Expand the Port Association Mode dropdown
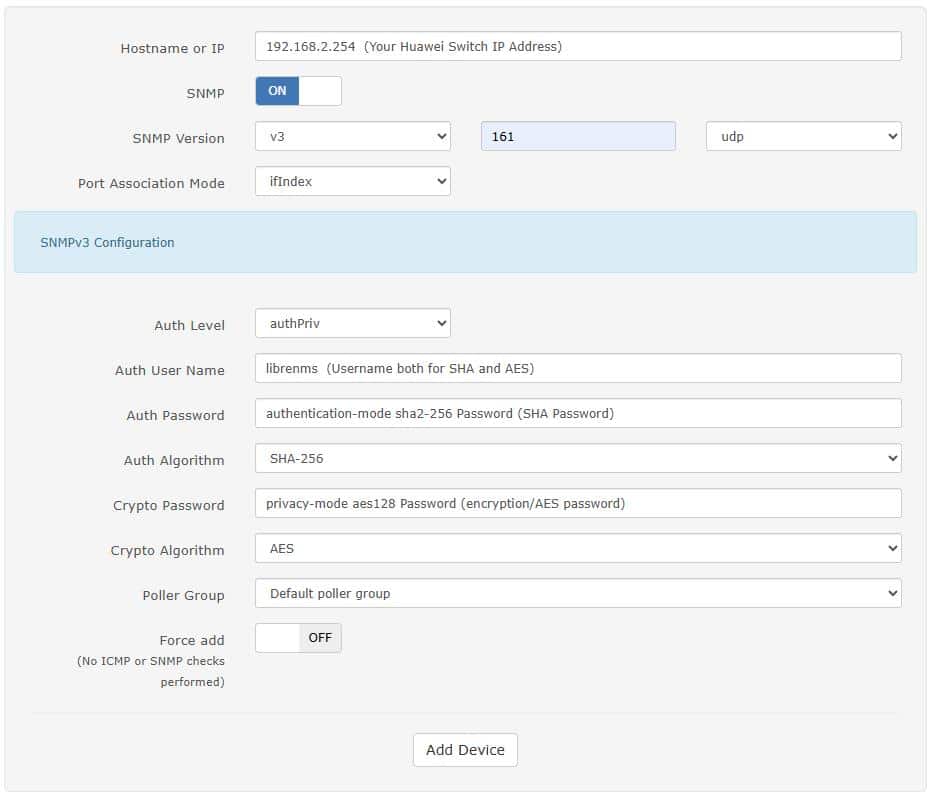The image size is (935, 798). (350, 181)
